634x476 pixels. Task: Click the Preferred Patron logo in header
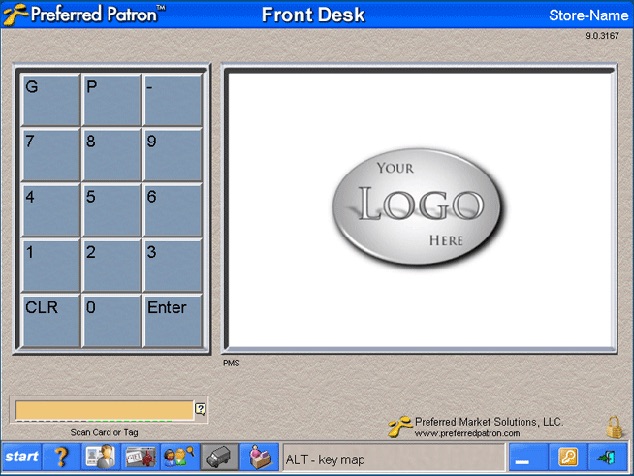[x=84, y=14]
